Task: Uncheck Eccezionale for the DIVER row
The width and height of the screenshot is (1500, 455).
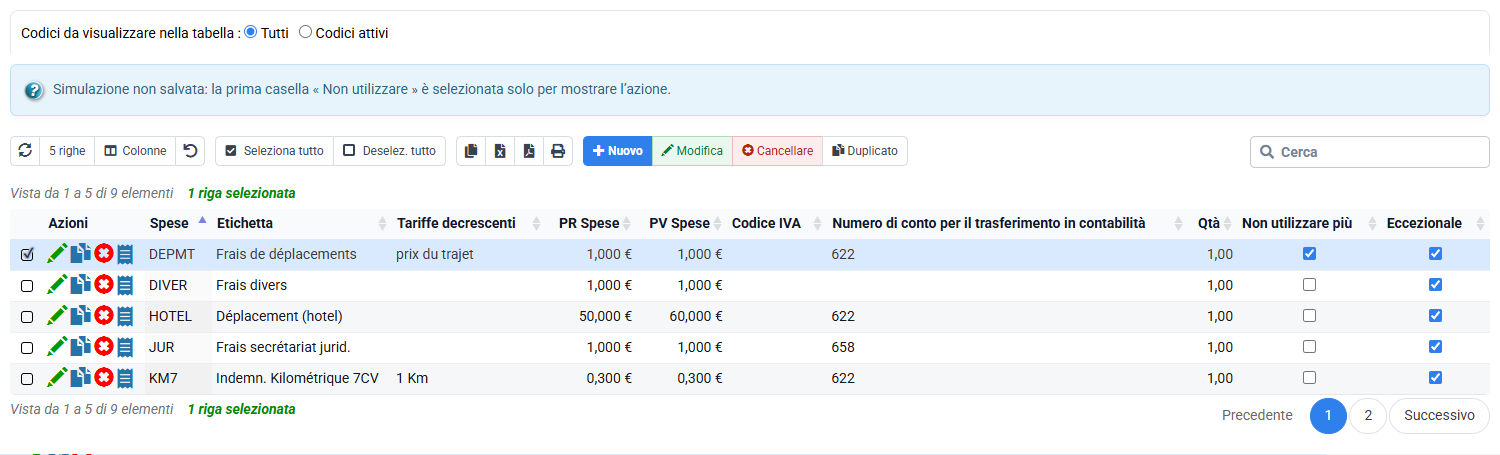Action: 1435,284
